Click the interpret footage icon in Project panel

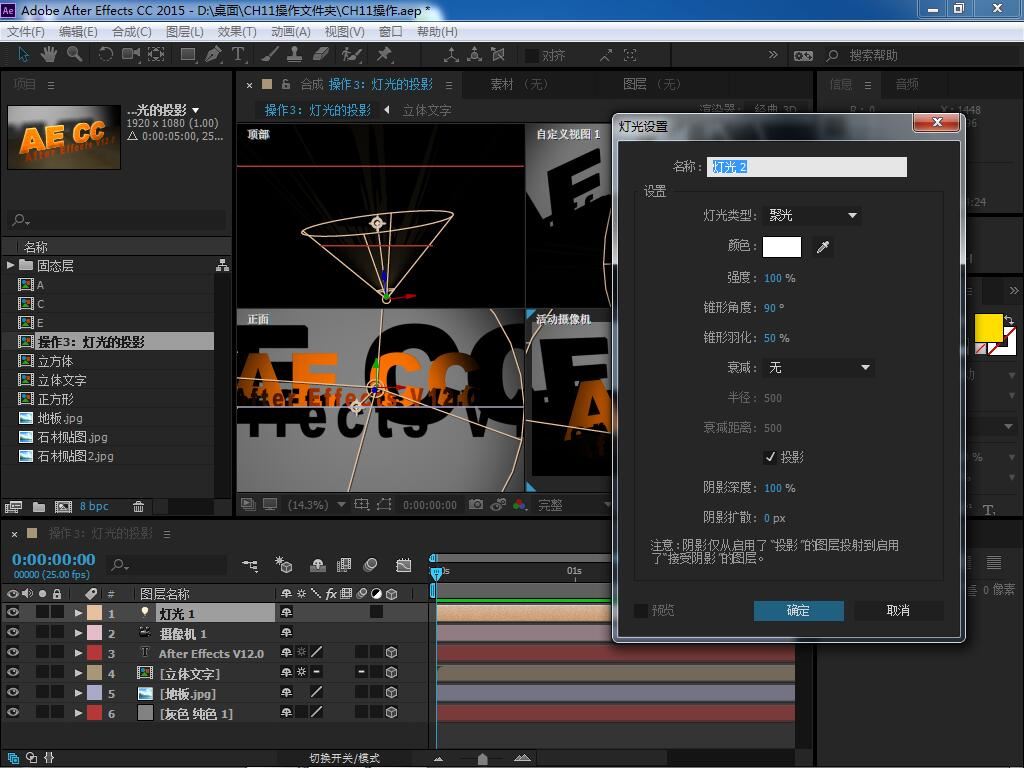(x=13, y=506)
